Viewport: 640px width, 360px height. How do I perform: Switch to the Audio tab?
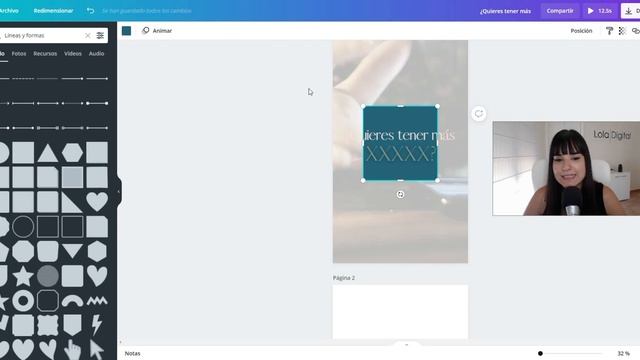pyautogui.click(x=96, y=53)
